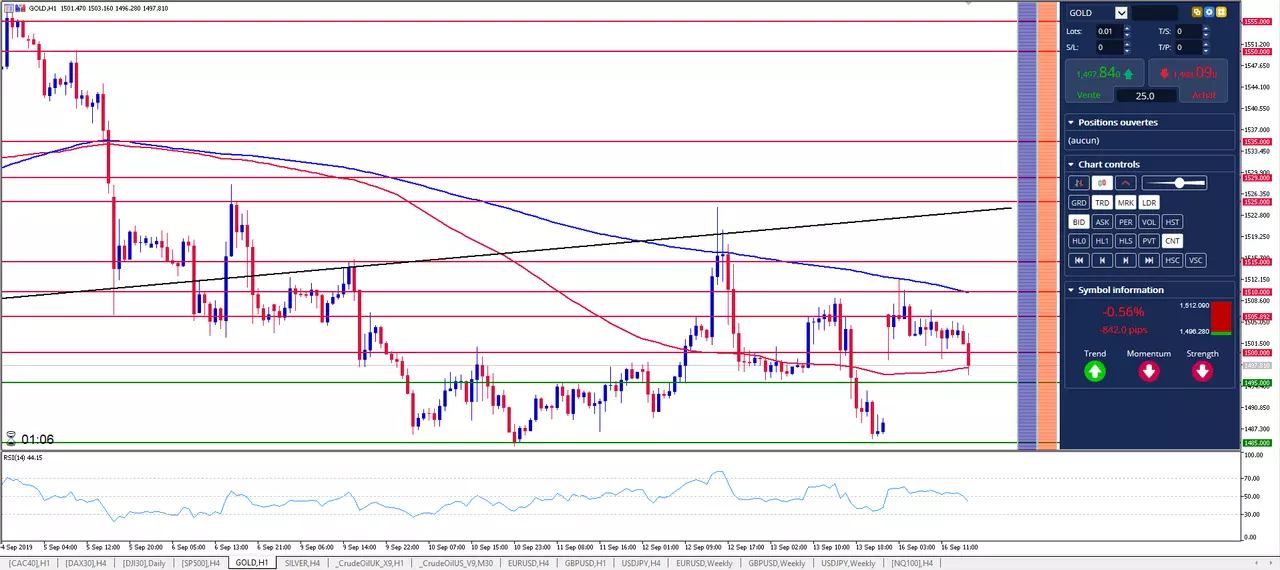Click the T/P input field
The image size is (1280, 570).
[1188, 47]
